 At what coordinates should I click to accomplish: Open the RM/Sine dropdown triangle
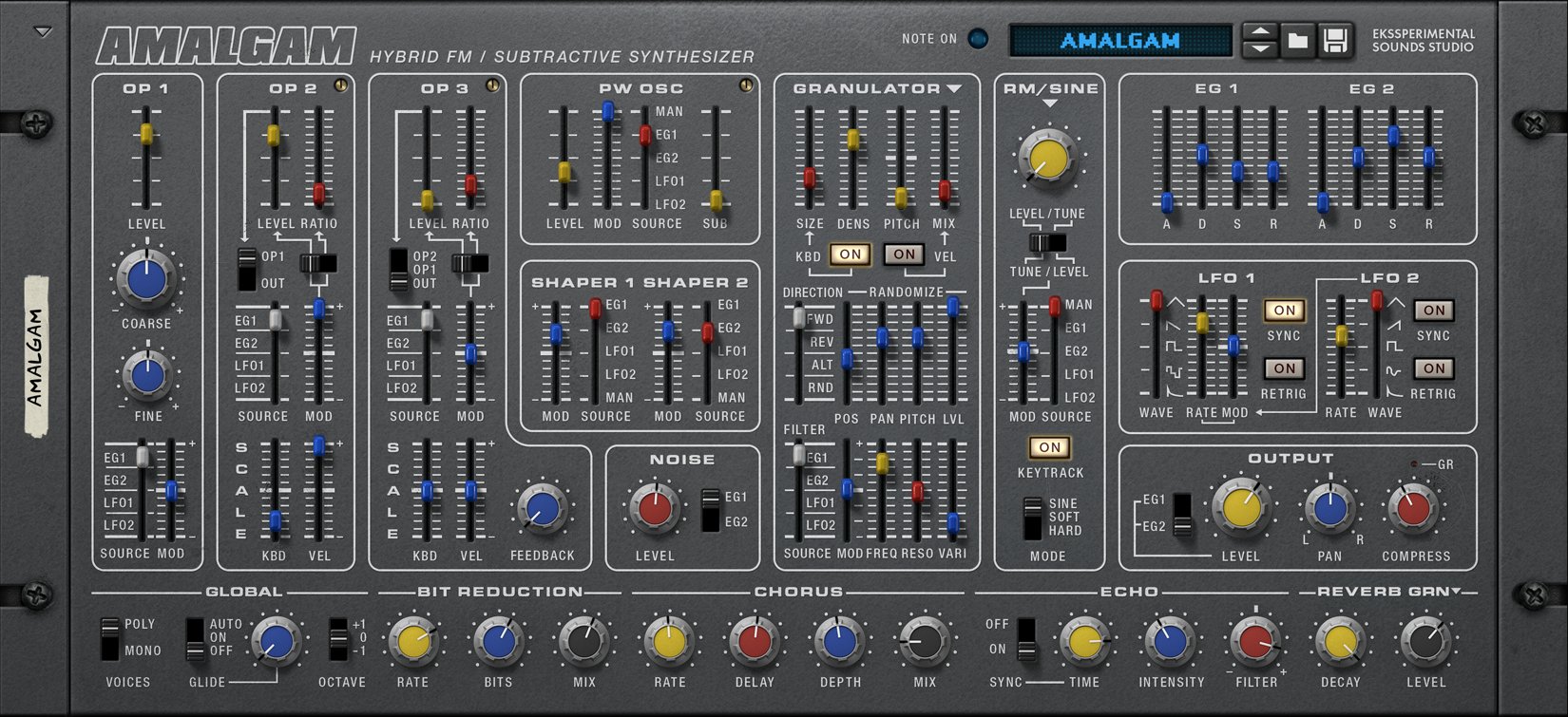click(x=1049, y=104)
